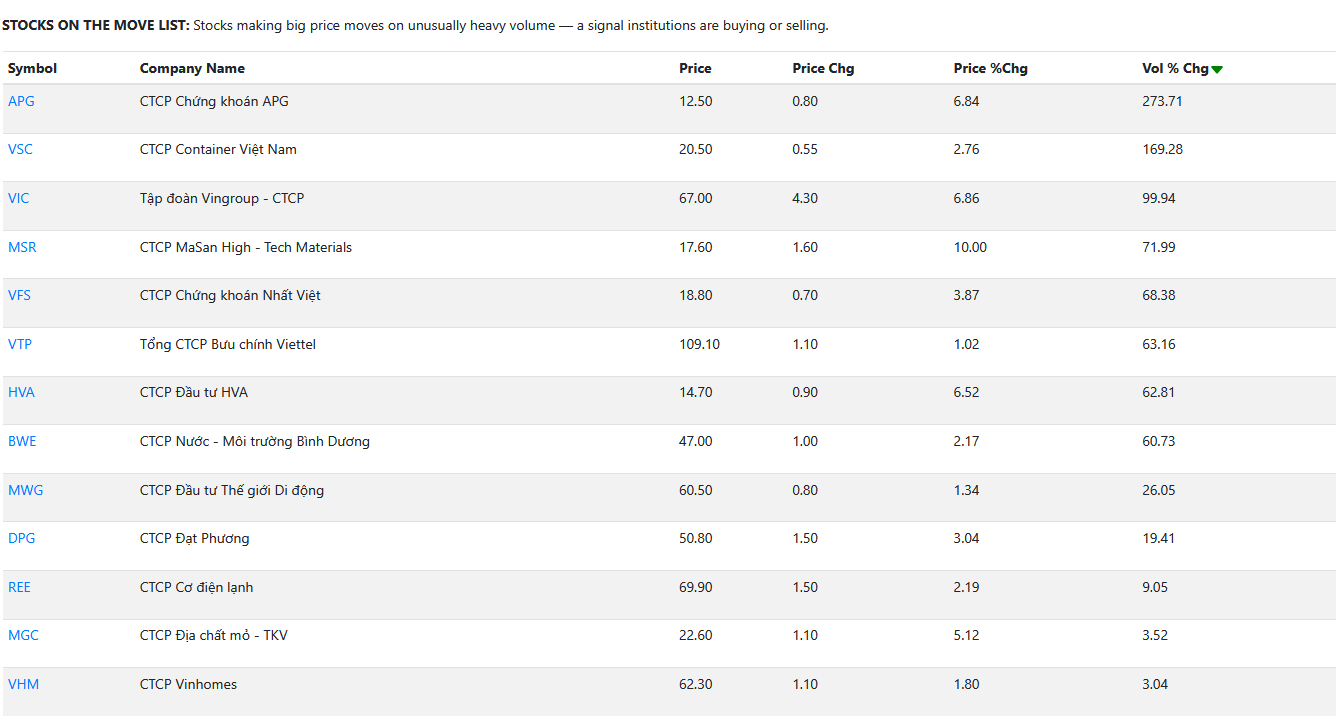Sort table by Price column header
1336x720 pixels.
click(695, 68)
